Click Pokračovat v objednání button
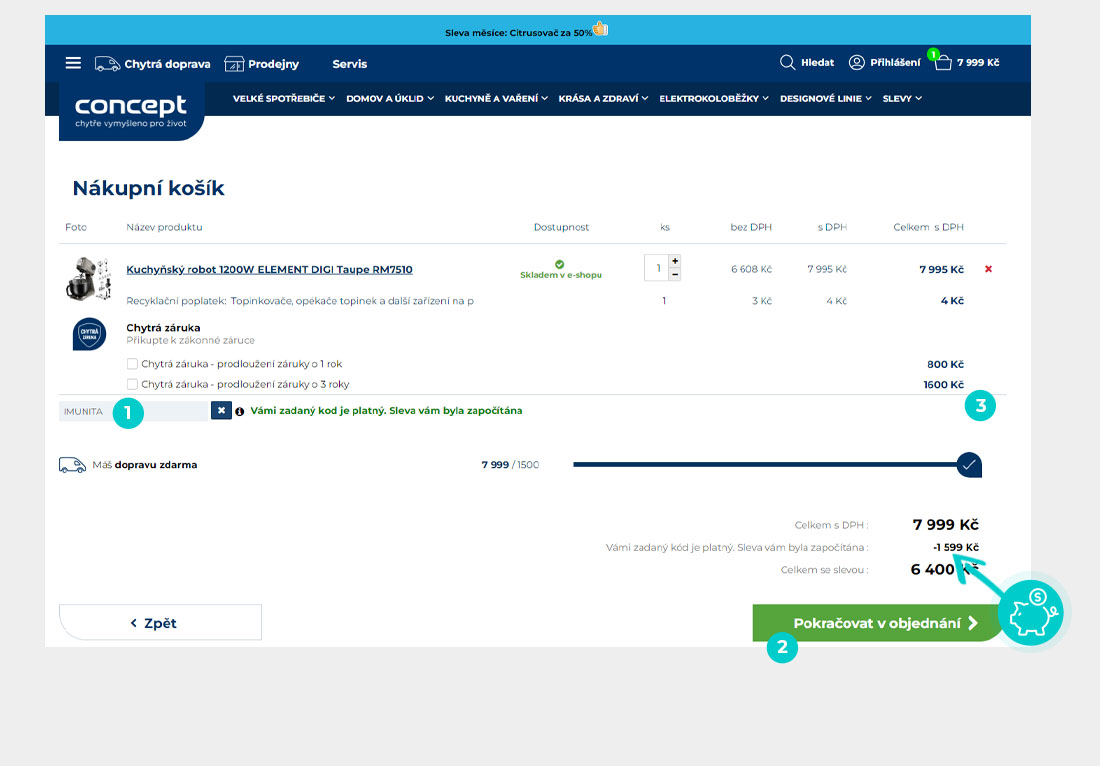1100x766 pixels. pyautogui.click(x=878, y=623)
